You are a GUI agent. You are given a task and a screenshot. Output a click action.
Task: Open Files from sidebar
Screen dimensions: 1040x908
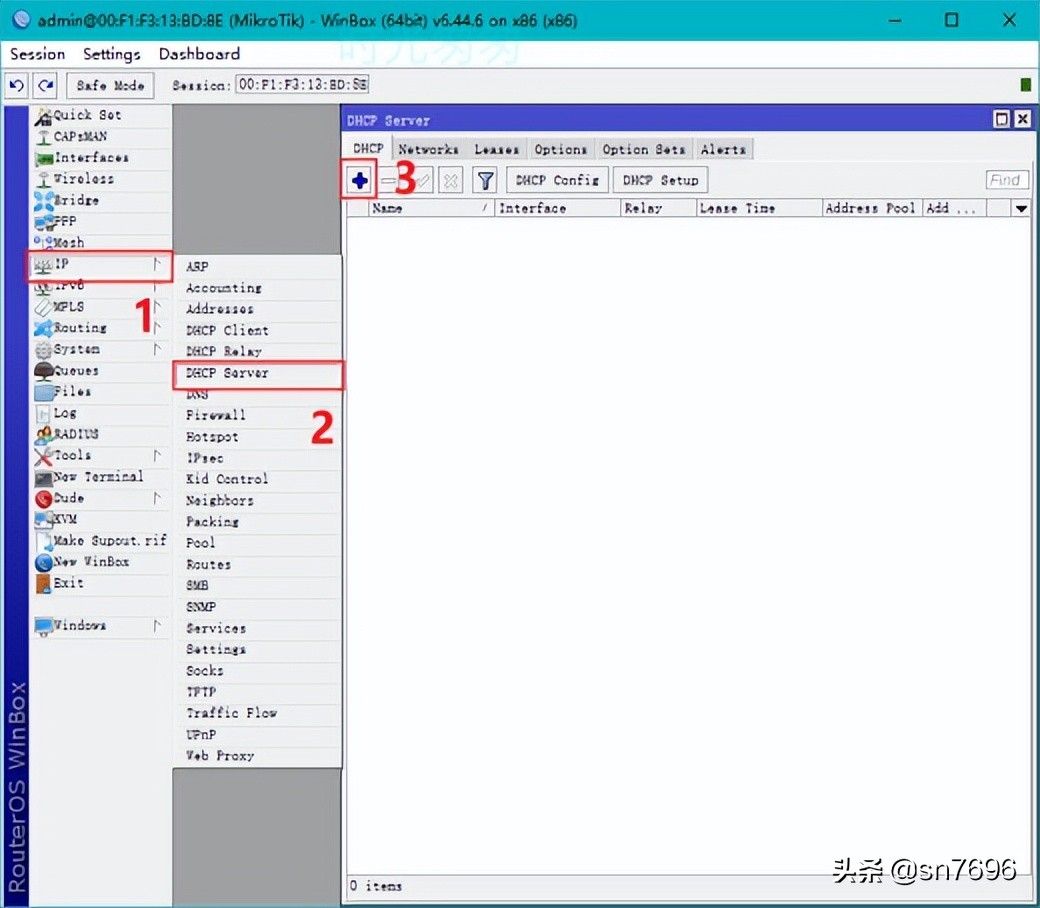click(100, 391)
